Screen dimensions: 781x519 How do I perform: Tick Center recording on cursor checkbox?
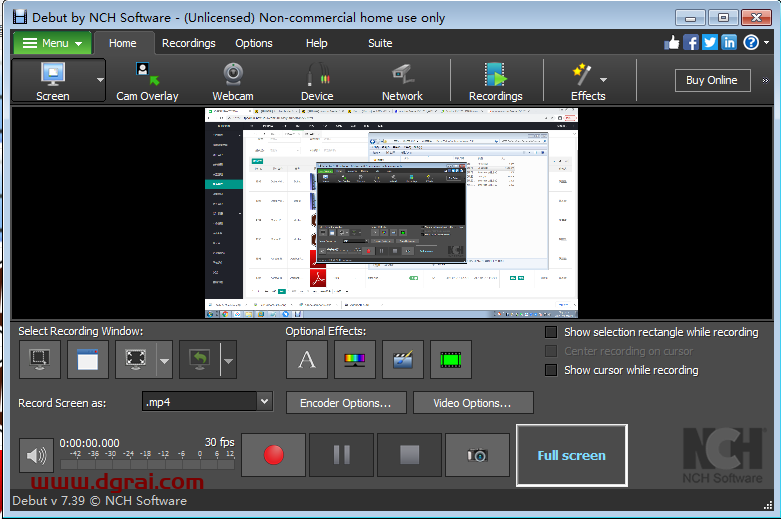coord(551,351)
